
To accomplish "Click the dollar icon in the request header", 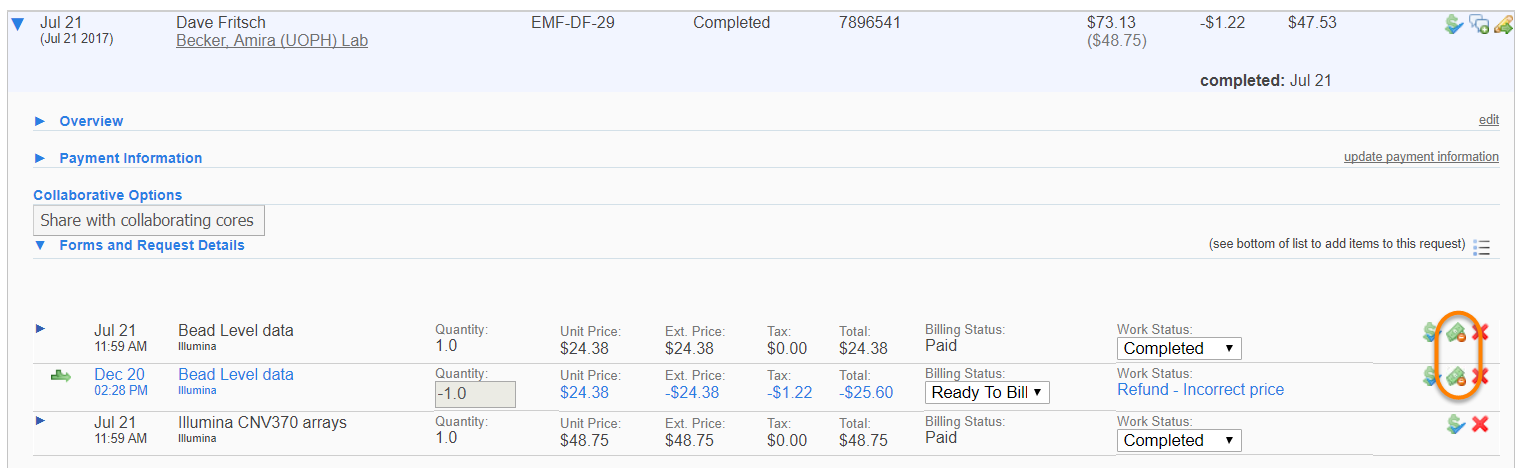I will (1455, 24).
